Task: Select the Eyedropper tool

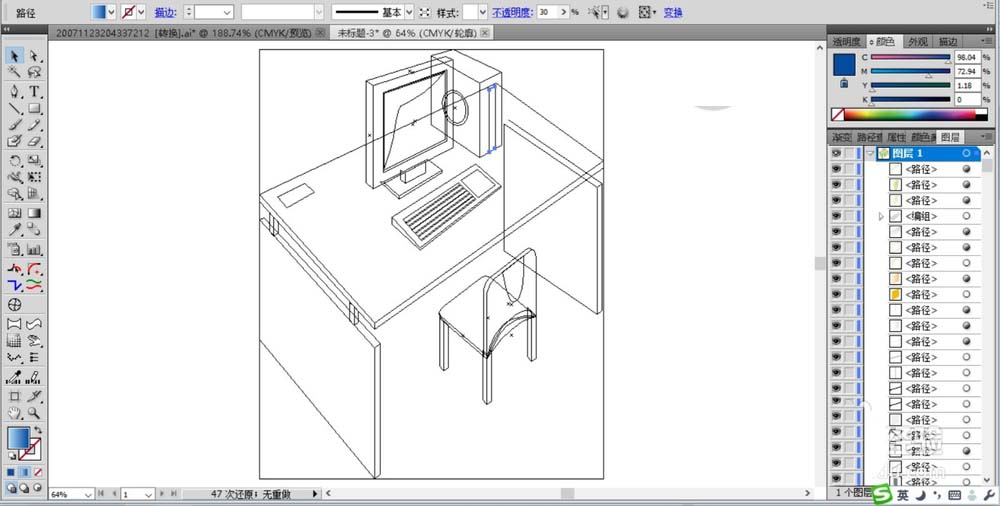Action: [x=14, y=229]
